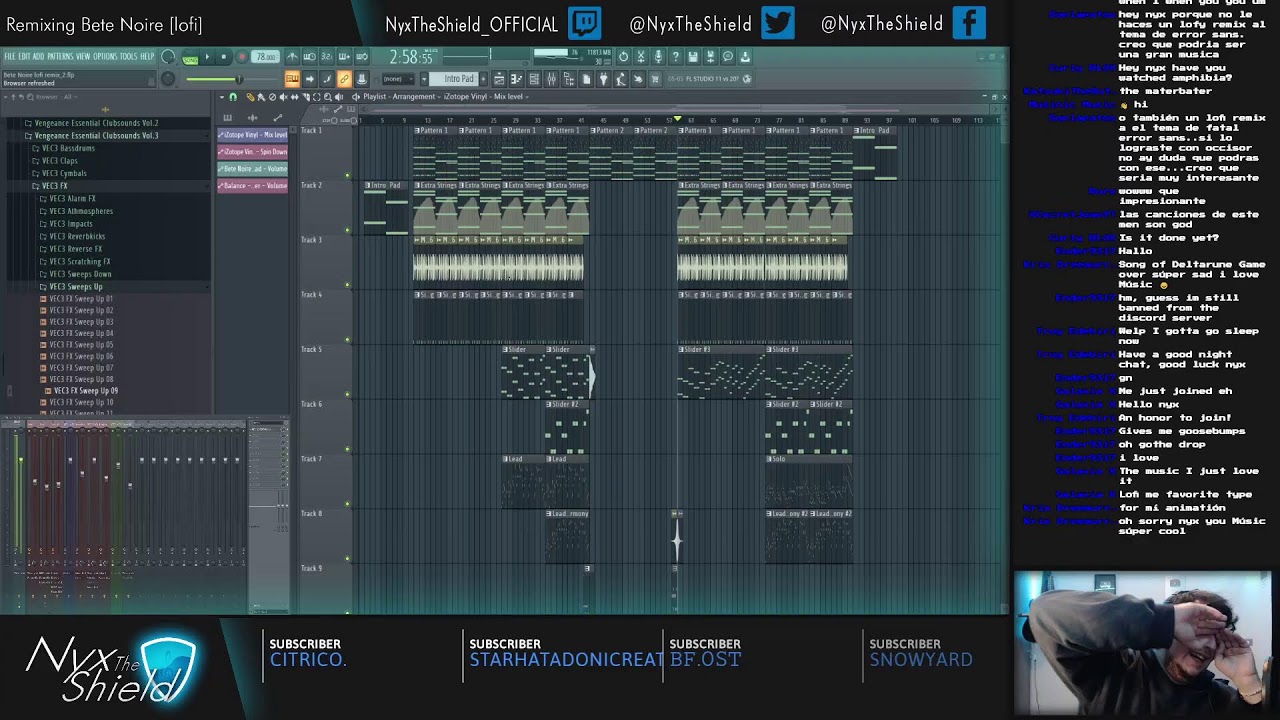Select the iZotope Vinyl - Mix level clip
Image resolution: width=1280 pixels, height=720 pixels.
click(x=253, y=134)
